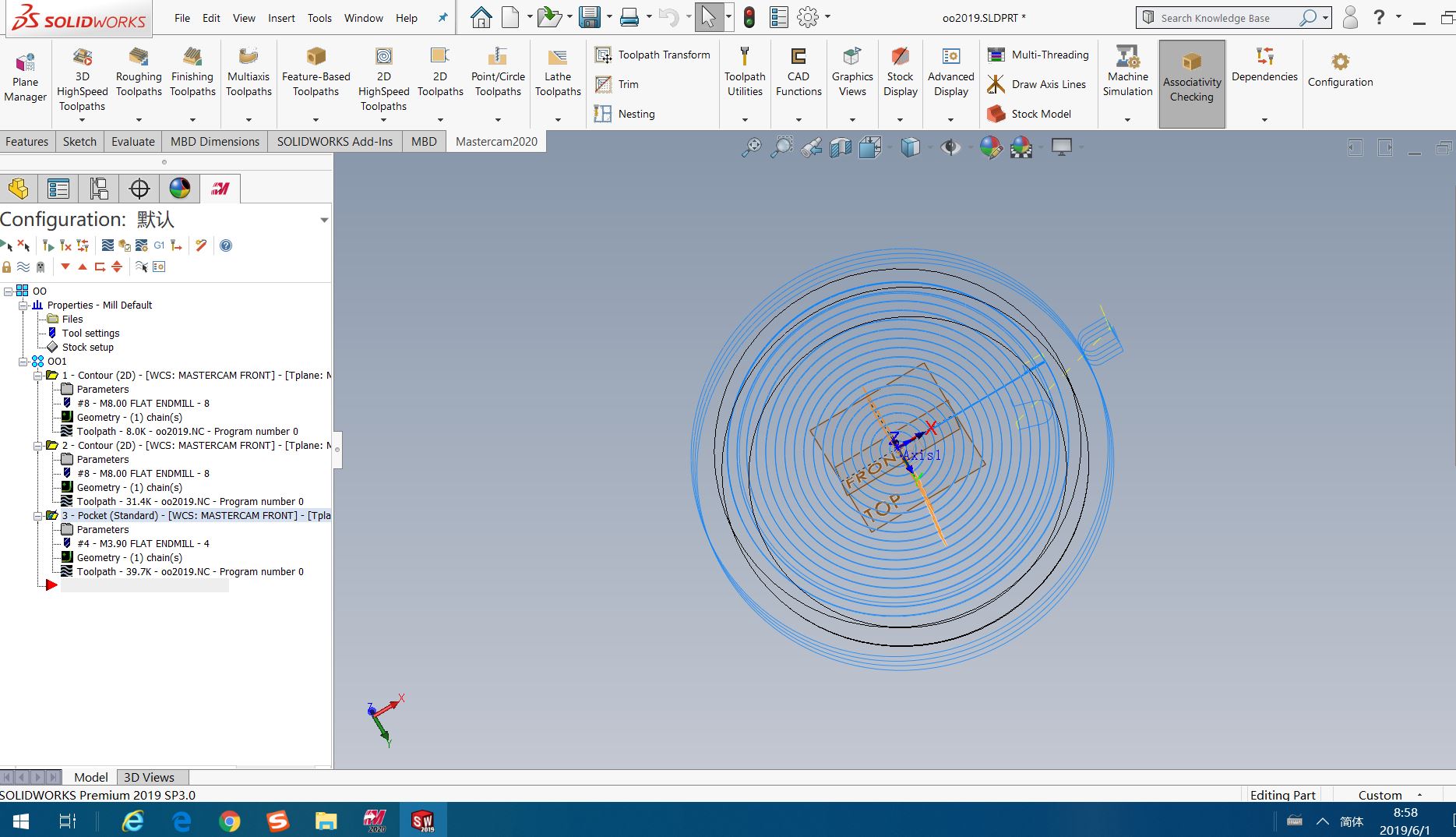Select Stock setup in tree
This screenshot has height=837, width=1456.
[87, 348]
